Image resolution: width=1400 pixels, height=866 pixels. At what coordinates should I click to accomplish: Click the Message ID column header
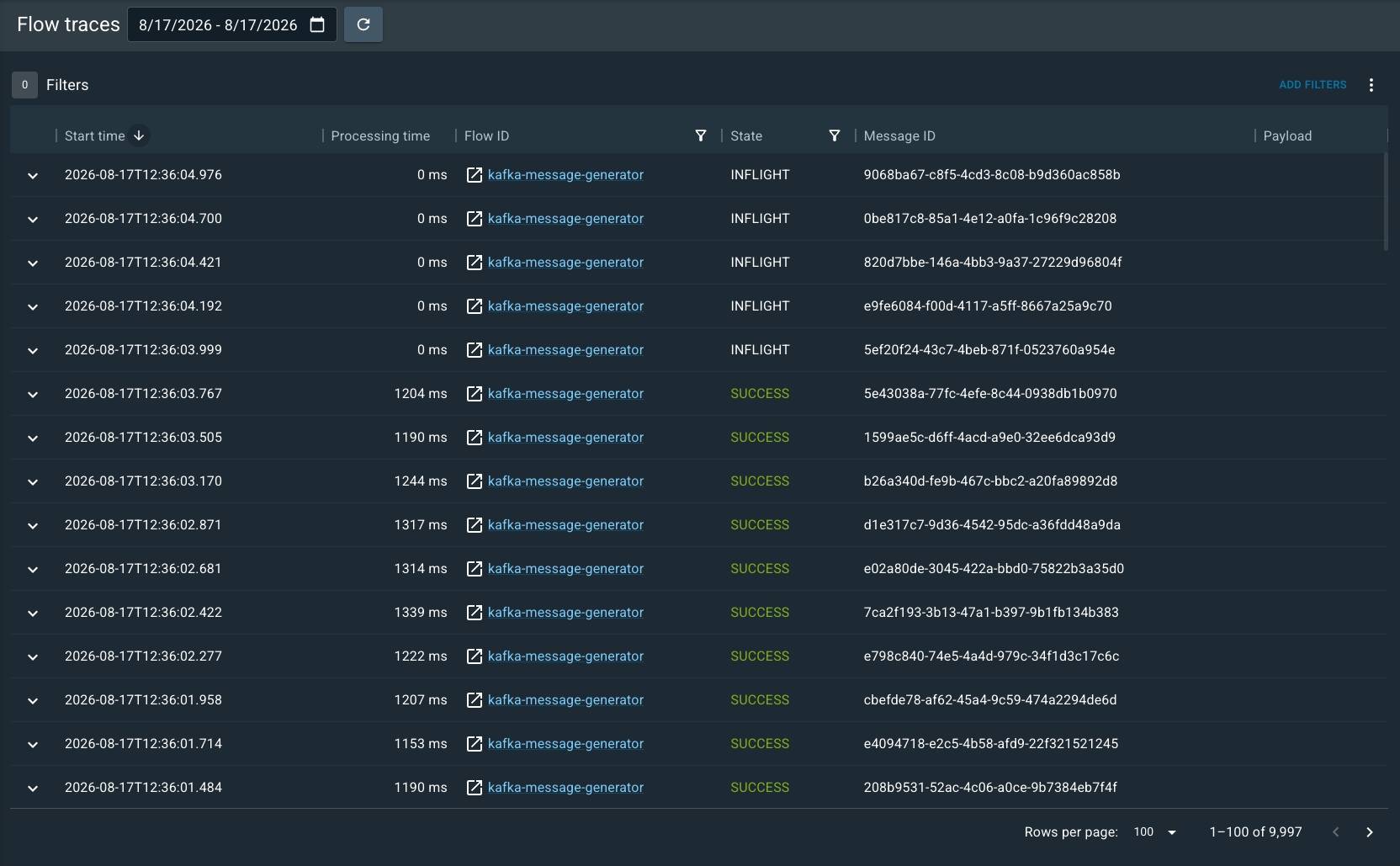pyautogui.click(x=899, y=135)
